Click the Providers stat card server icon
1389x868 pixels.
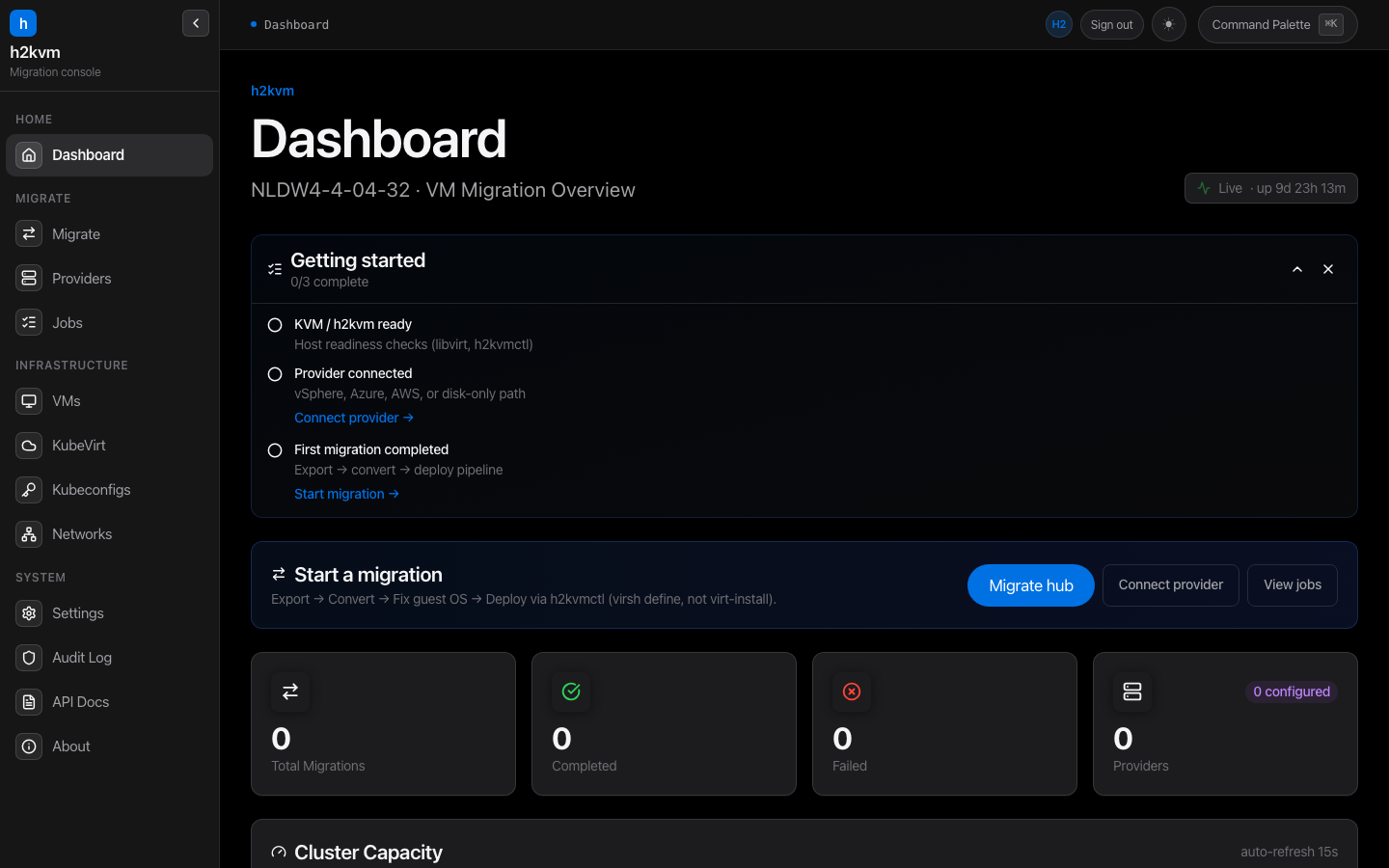[1132, 692]
